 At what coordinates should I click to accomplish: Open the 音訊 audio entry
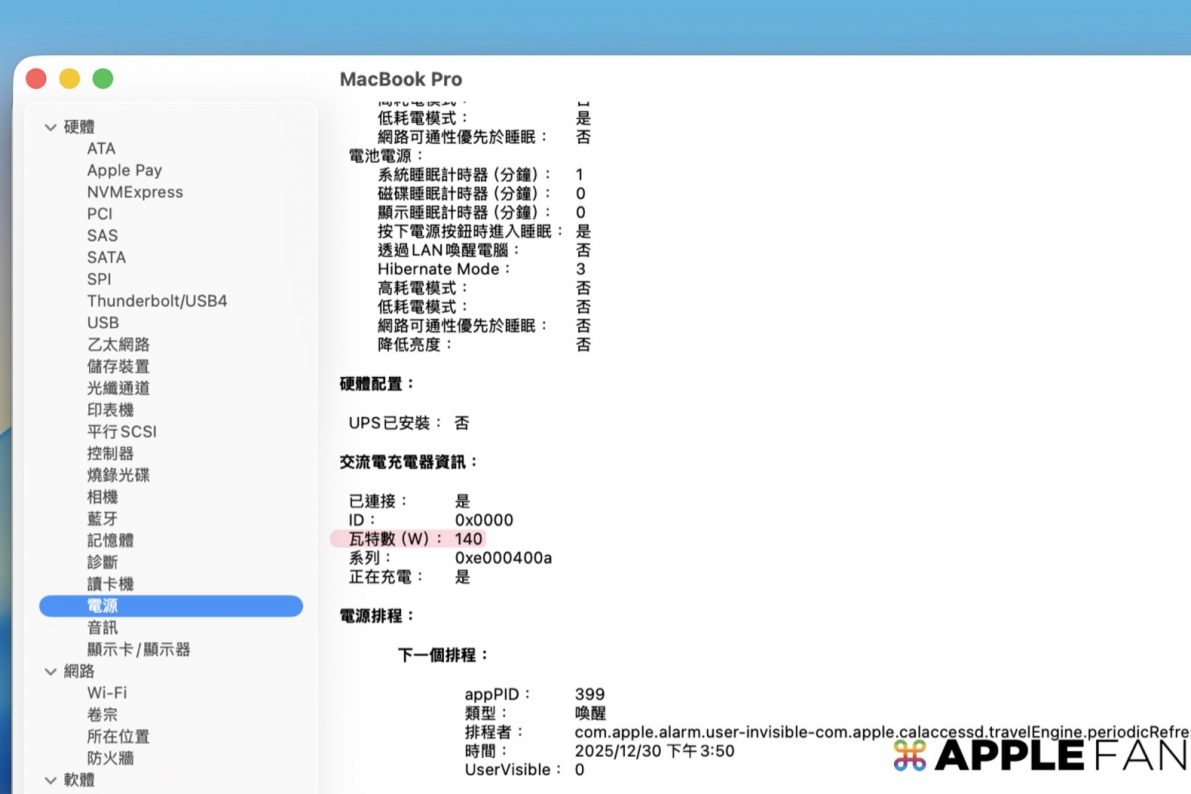pos(102,628)
